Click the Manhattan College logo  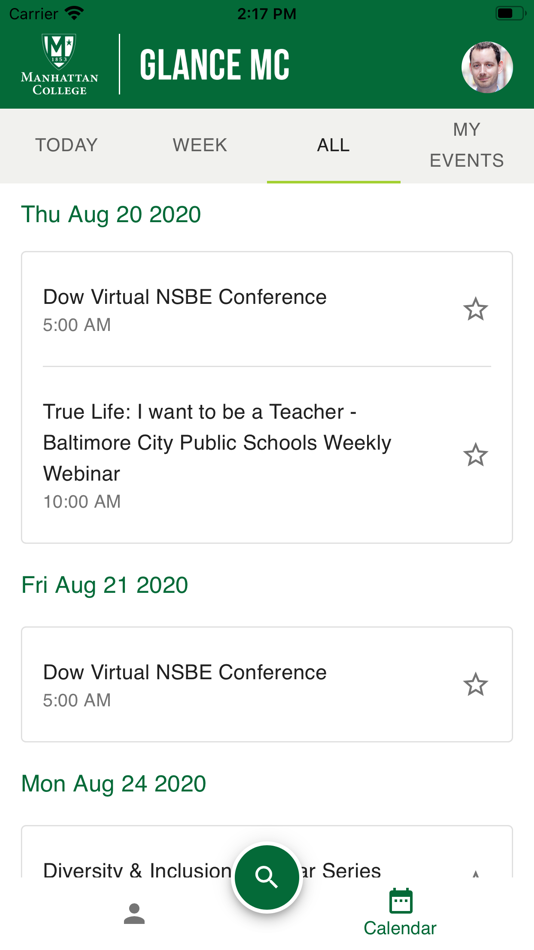[x=59, y=64]
